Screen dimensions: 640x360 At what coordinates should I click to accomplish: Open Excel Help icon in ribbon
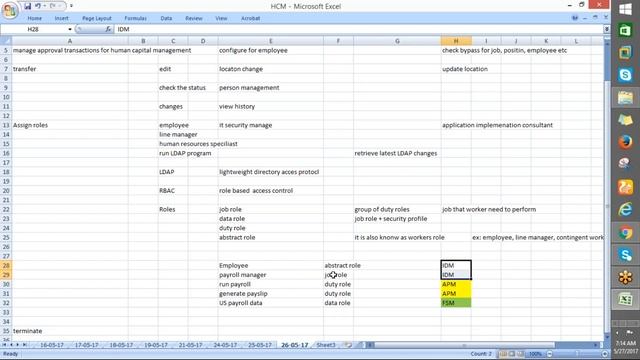pos(575,18)
